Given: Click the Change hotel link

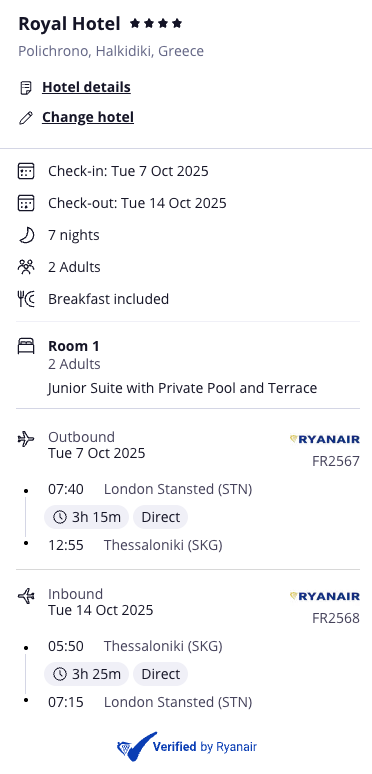Looking at the screenshot, I should 88,117.
